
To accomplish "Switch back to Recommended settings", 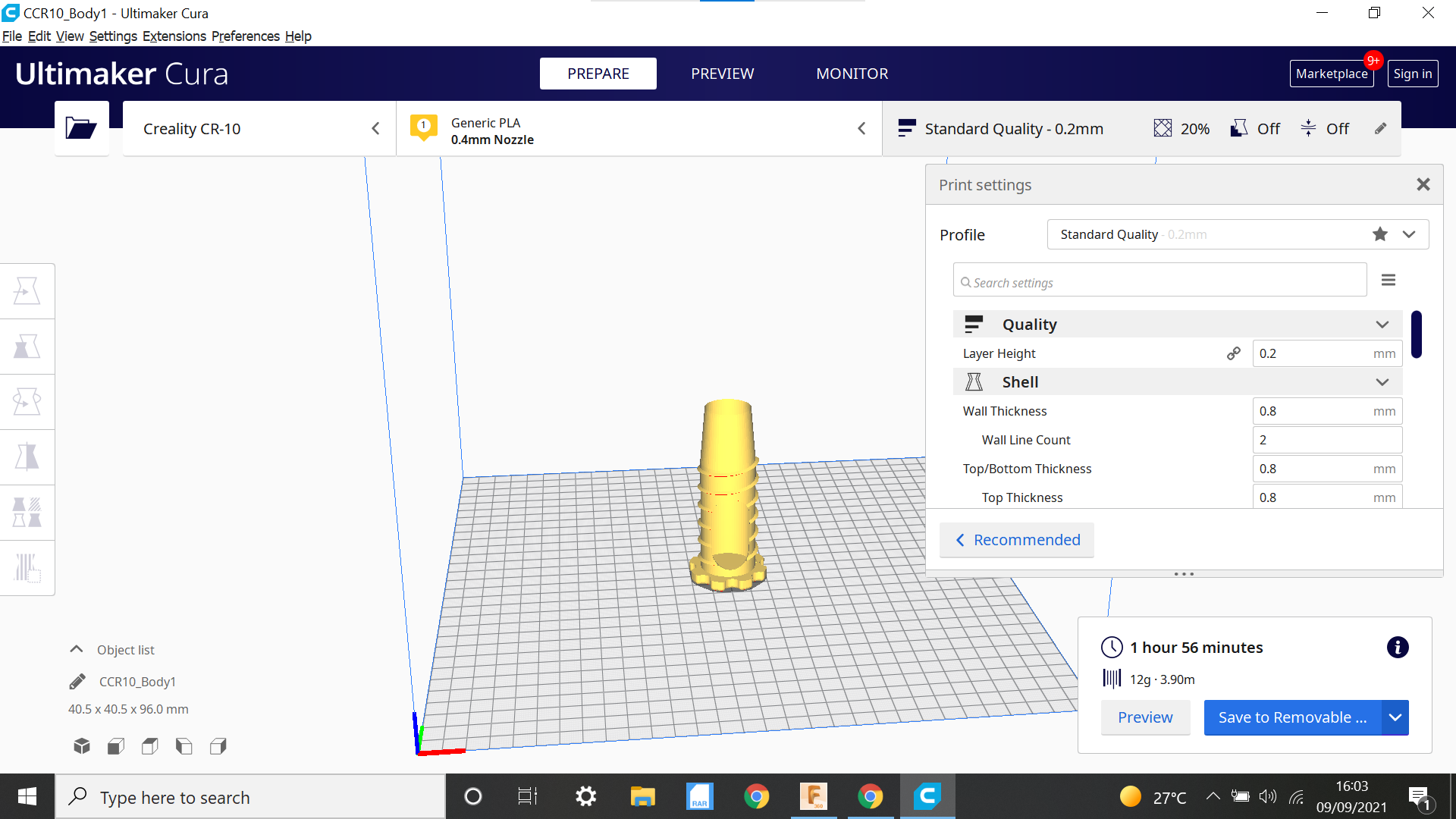I will 1017,540.
